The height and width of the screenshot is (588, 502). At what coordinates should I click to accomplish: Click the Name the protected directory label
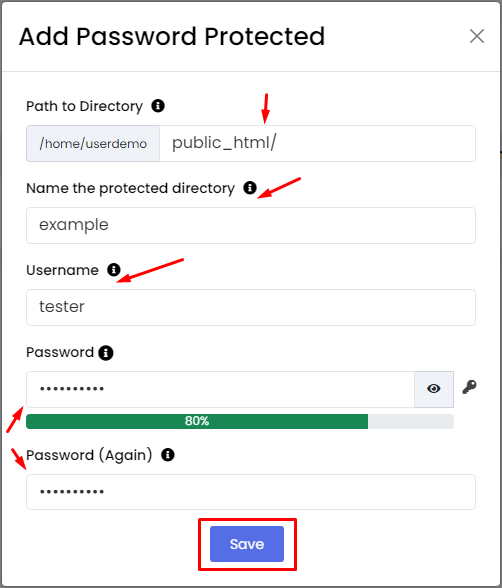point(130,188)
